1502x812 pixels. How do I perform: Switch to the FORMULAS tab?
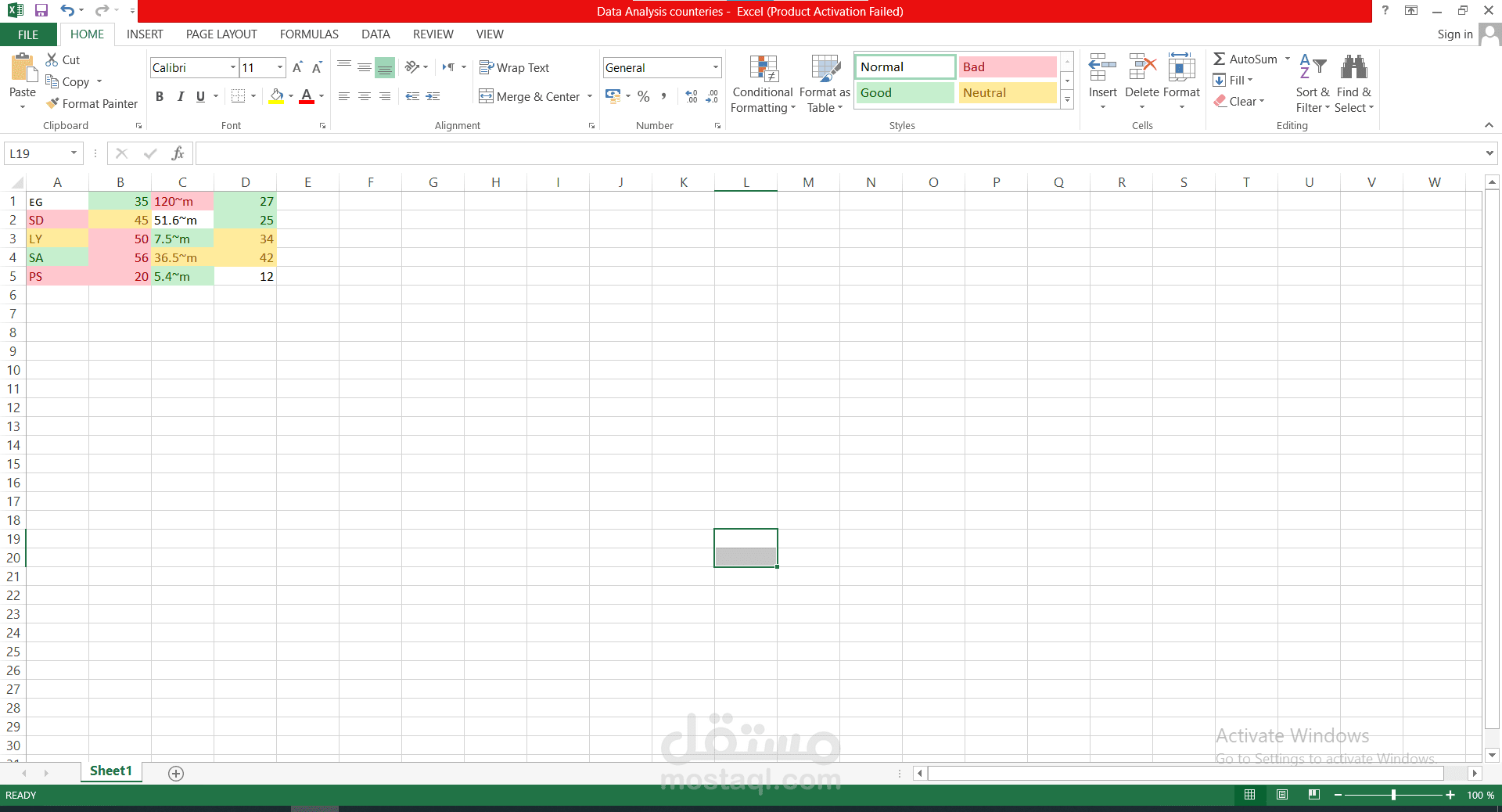coord(309,34)
